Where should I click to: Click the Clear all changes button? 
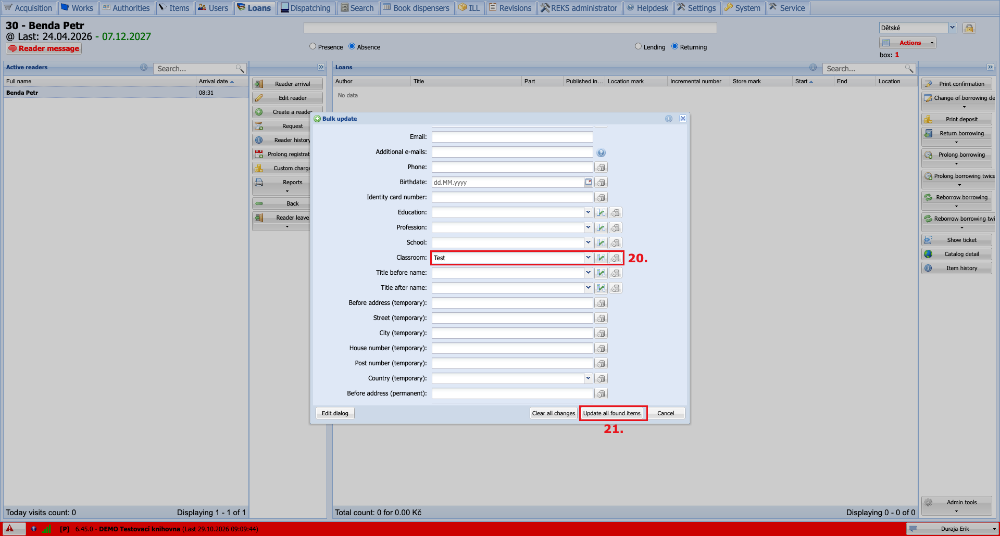tap(554, 413)
